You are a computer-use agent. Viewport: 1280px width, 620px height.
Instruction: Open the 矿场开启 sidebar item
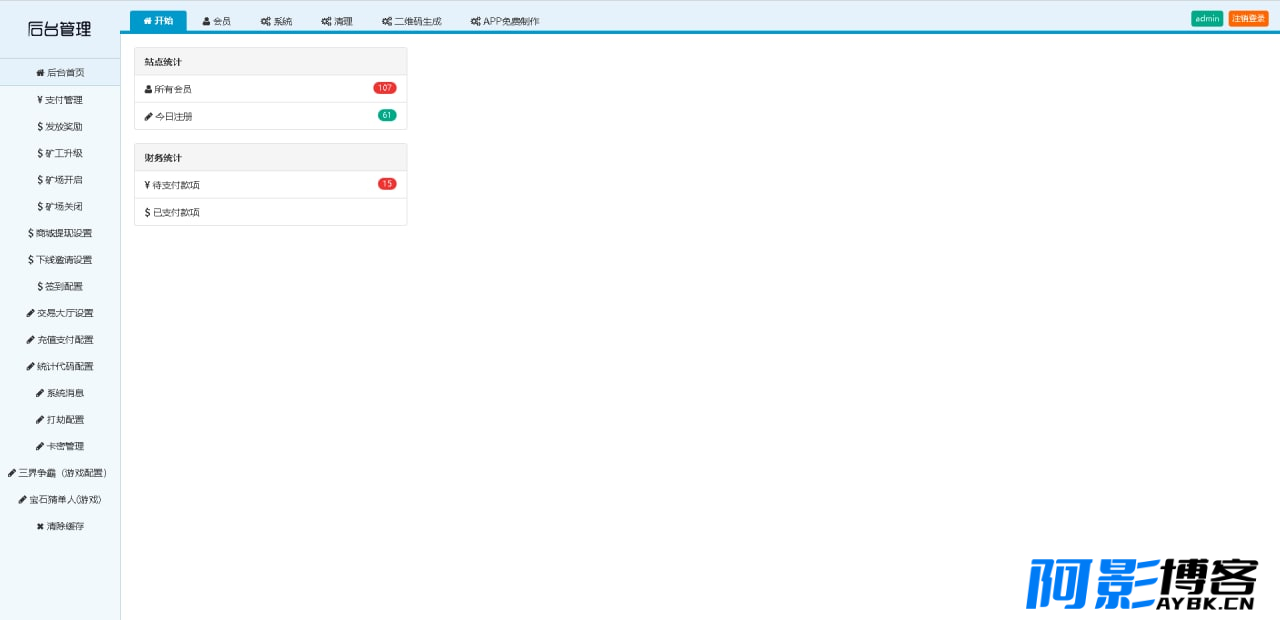(x=60, y=180)
